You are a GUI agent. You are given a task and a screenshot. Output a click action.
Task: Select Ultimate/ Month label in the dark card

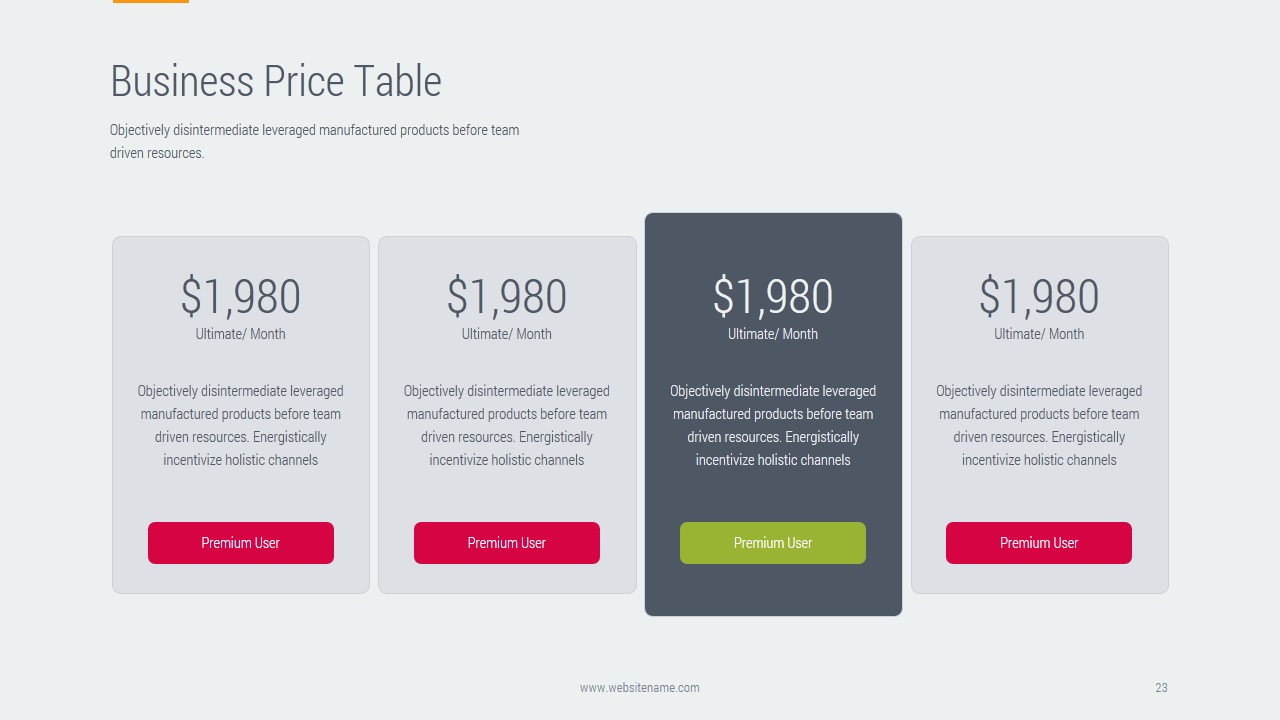point(773,334)
